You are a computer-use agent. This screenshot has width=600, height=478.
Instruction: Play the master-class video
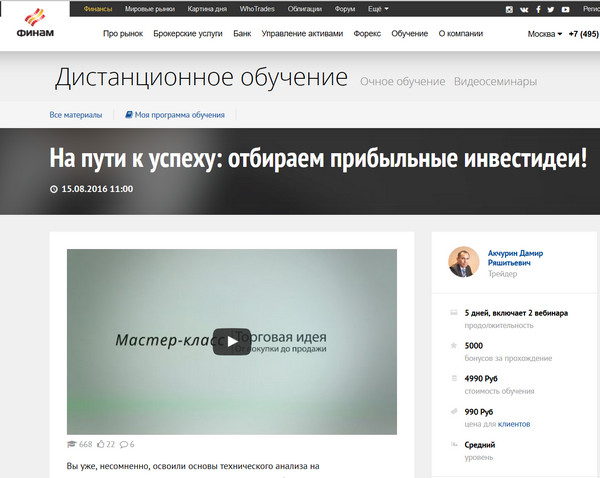(x=232, y=341)
